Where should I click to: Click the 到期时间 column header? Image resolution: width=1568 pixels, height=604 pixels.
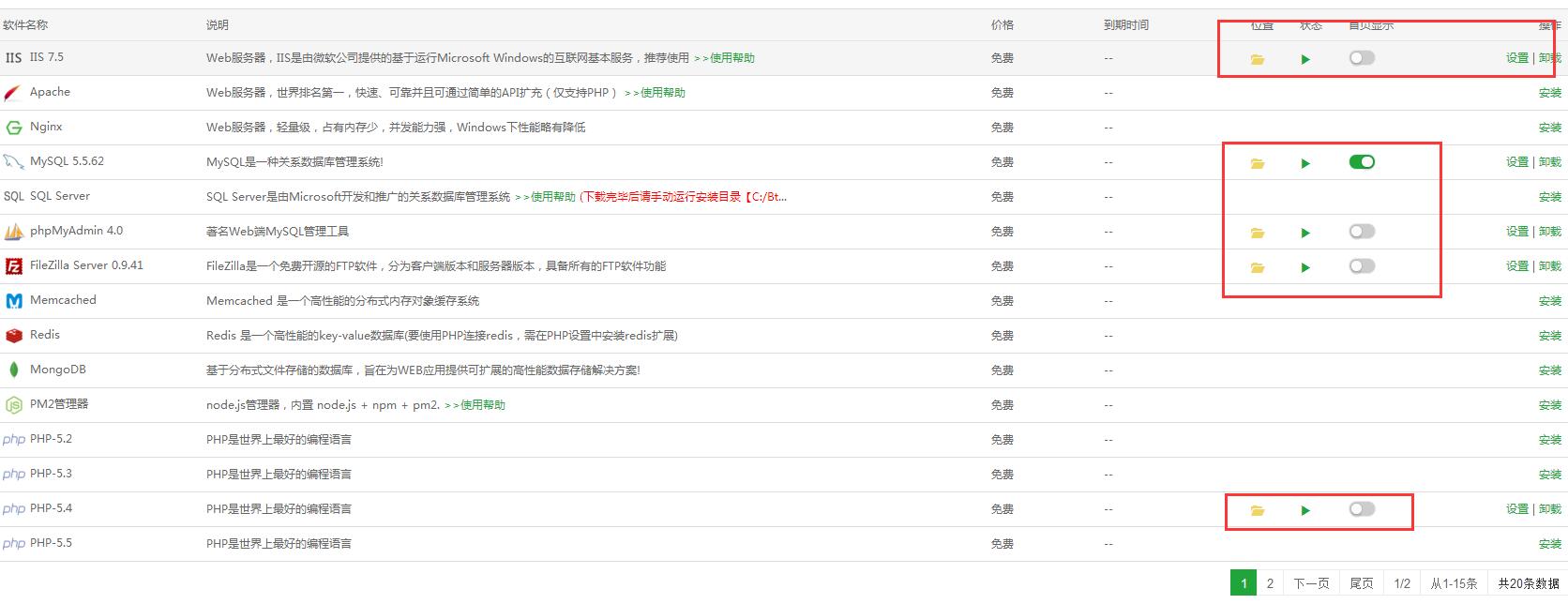click(x=1126, y=25)
